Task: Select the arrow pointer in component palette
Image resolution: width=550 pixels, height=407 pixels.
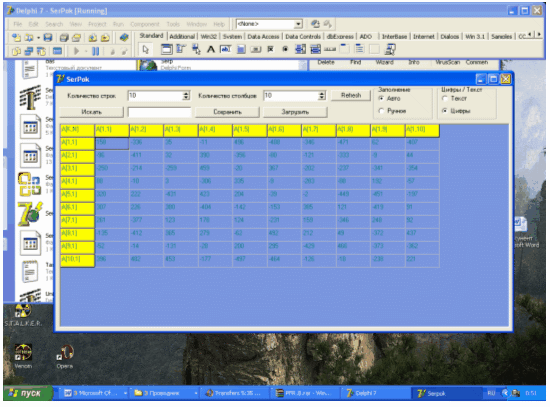Action: pyautogui.click(x=146, y=49)
